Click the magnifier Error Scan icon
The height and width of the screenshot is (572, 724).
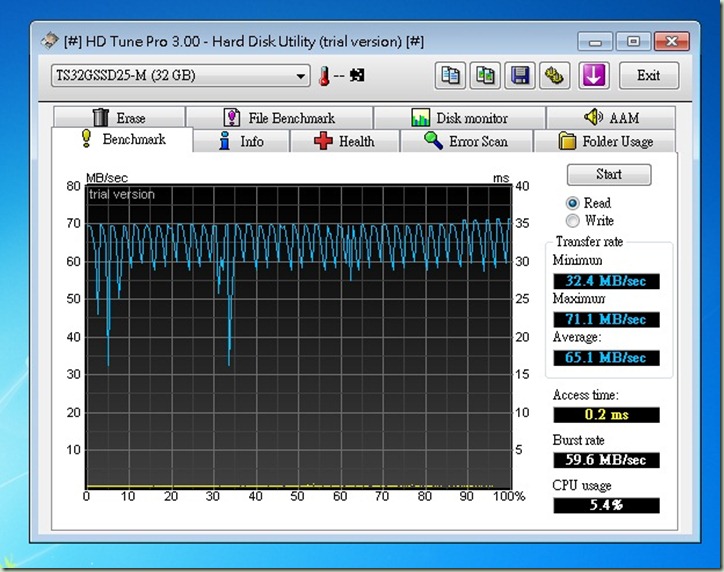pos(433,140)
